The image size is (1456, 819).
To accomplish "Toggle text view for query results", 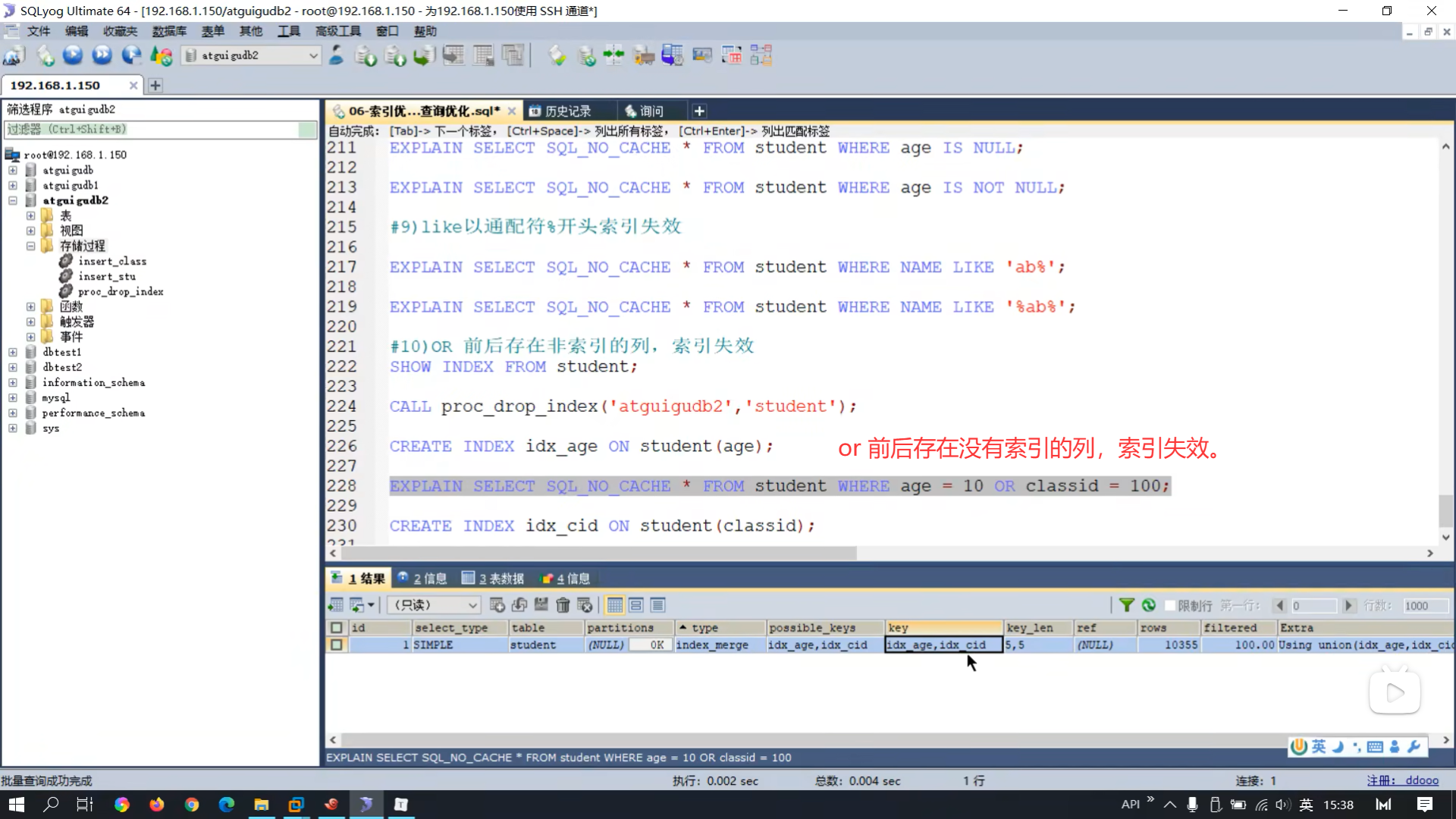I will 657,605.
